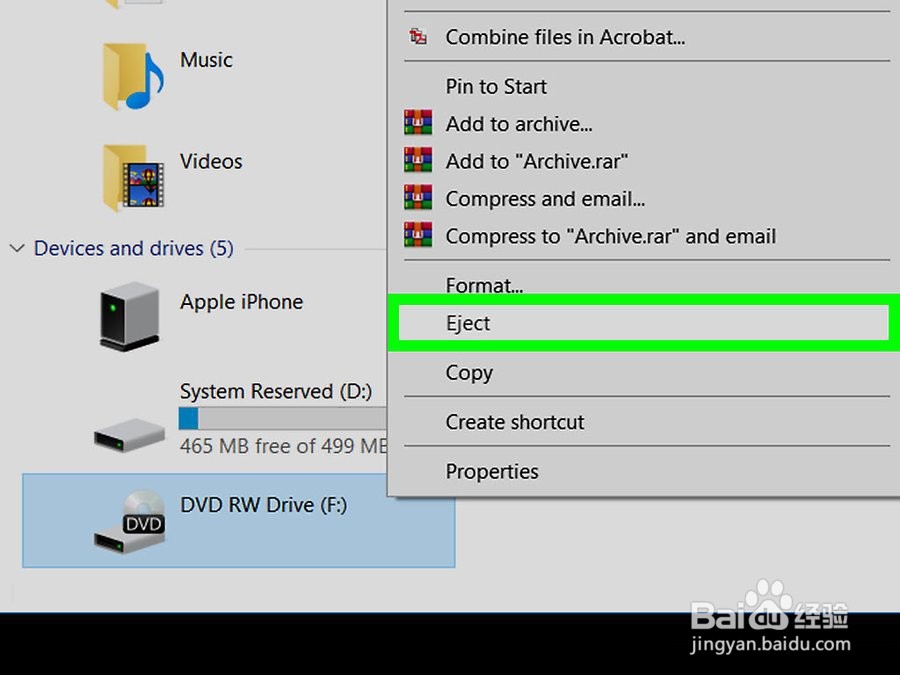Choose Eject from the context menu
Screen dimensions: 900x675
[643, 323]
